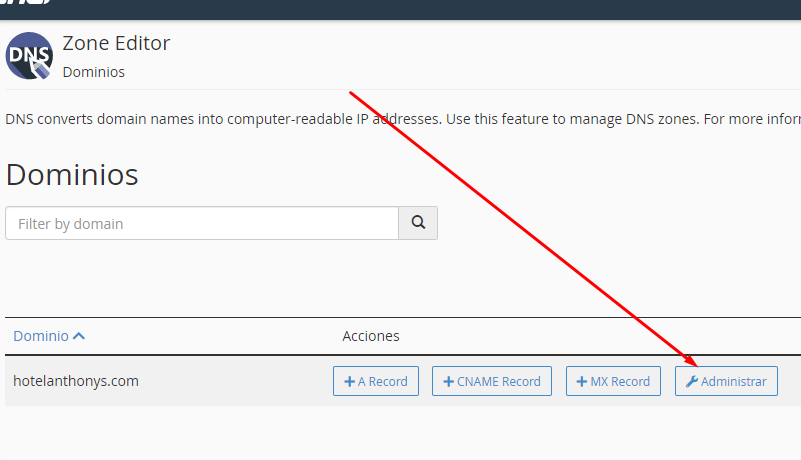This screenshot has height=460, width=801.
Task: Click the large Dominios section heading
Action: [x=72, y=174]
